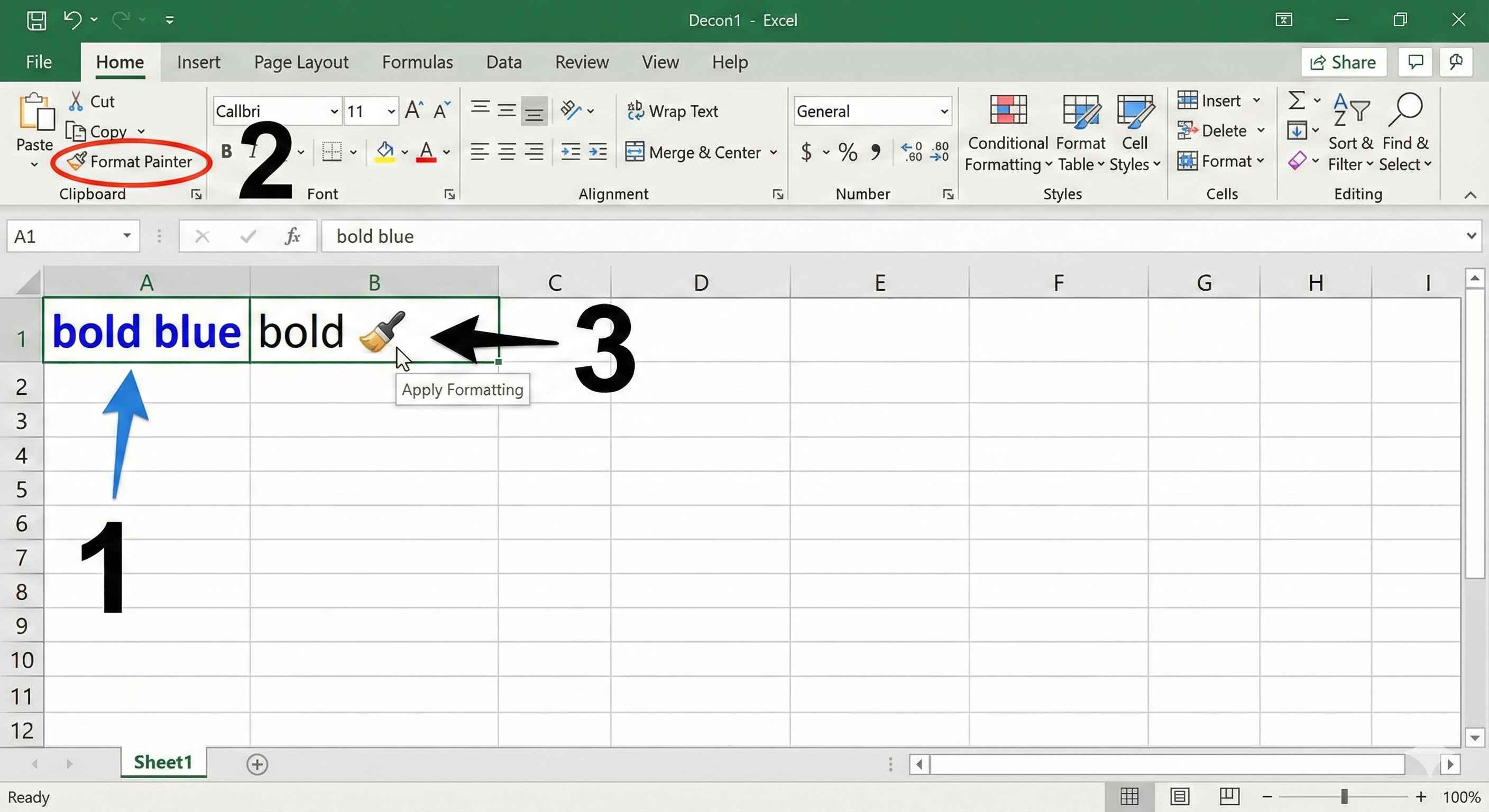This screenshot has height=812, width=1489.
Task: Enable Wrap Text for selection
Action: [673, 111]
